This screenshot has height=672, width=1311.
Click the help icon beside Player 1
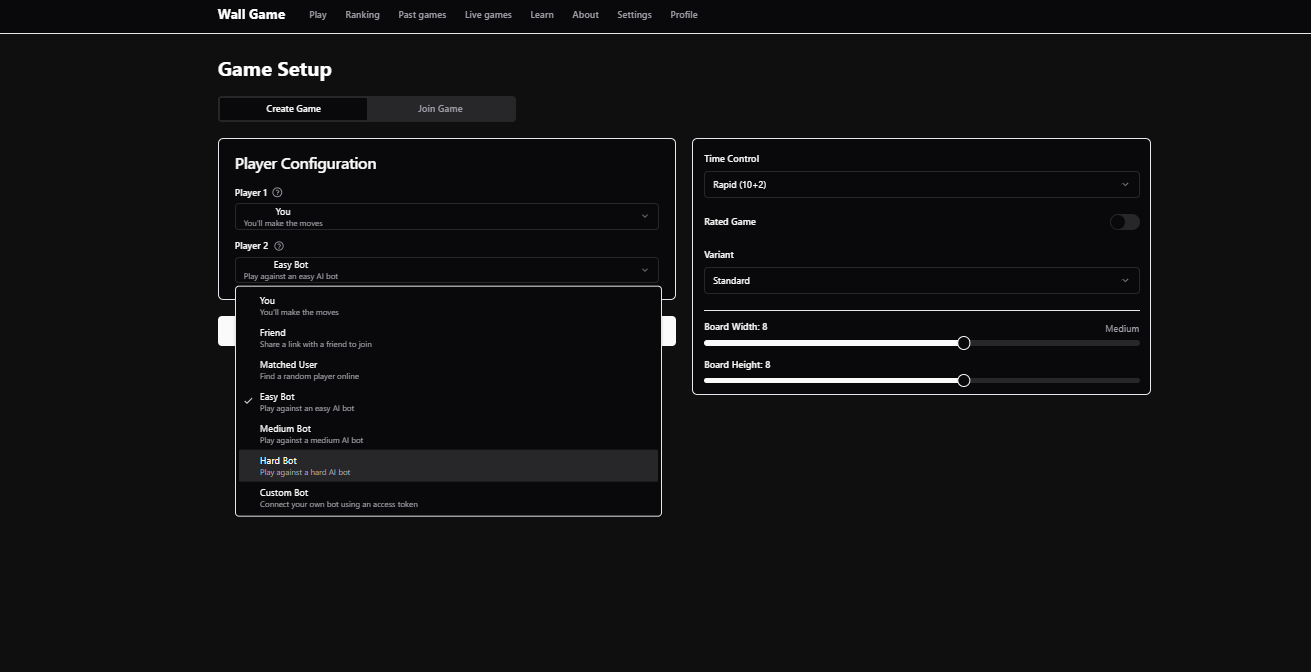tap(278, 193)
